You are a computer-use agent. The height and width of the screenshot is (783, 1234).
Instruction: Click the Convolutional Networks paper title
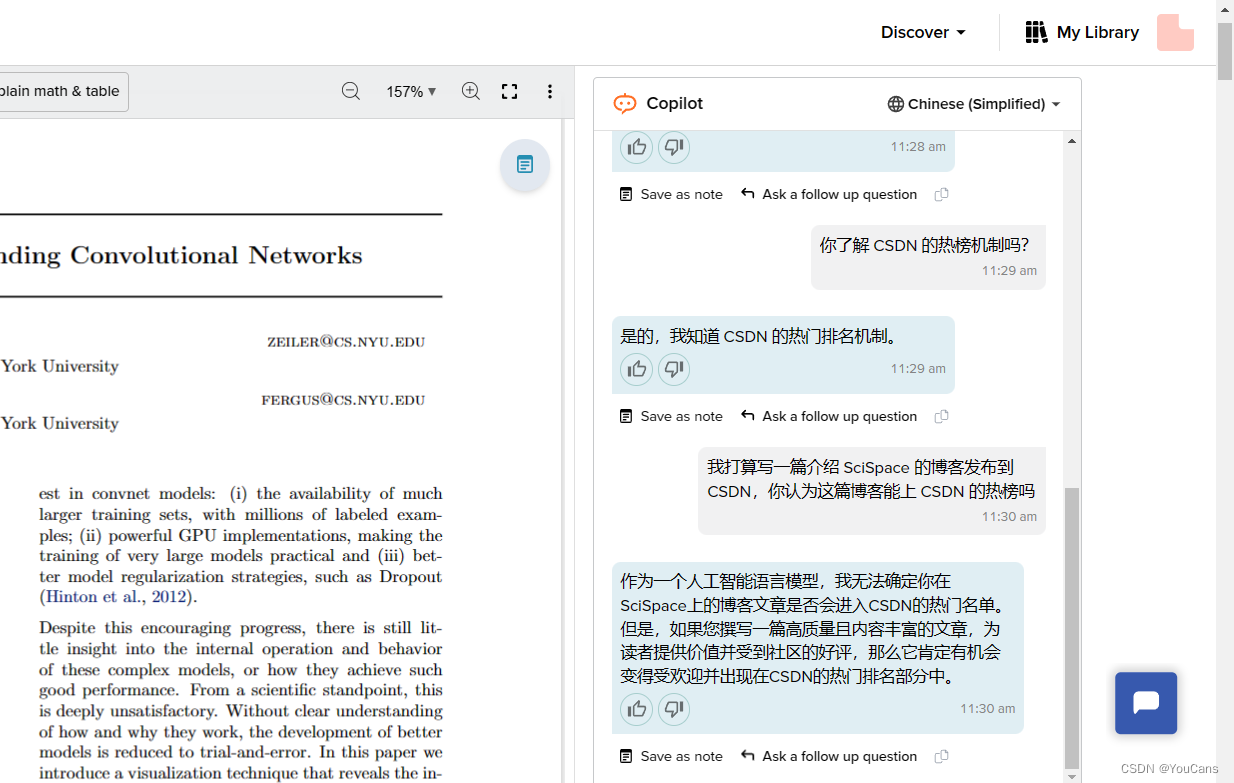[x=181, y=255]
